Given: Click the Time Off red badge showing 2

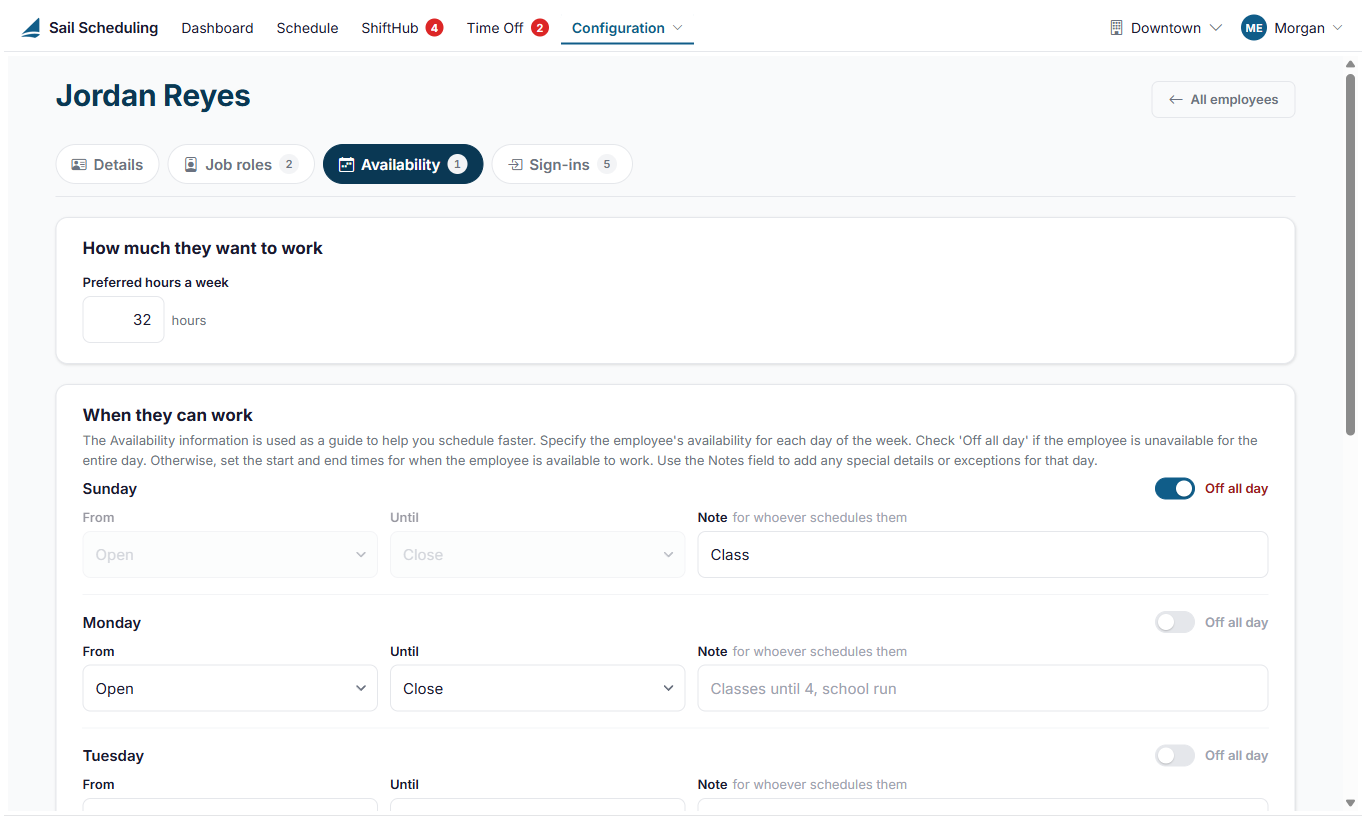Looking at the screenshot, I should pyautogui.click(x=540, y=28).
